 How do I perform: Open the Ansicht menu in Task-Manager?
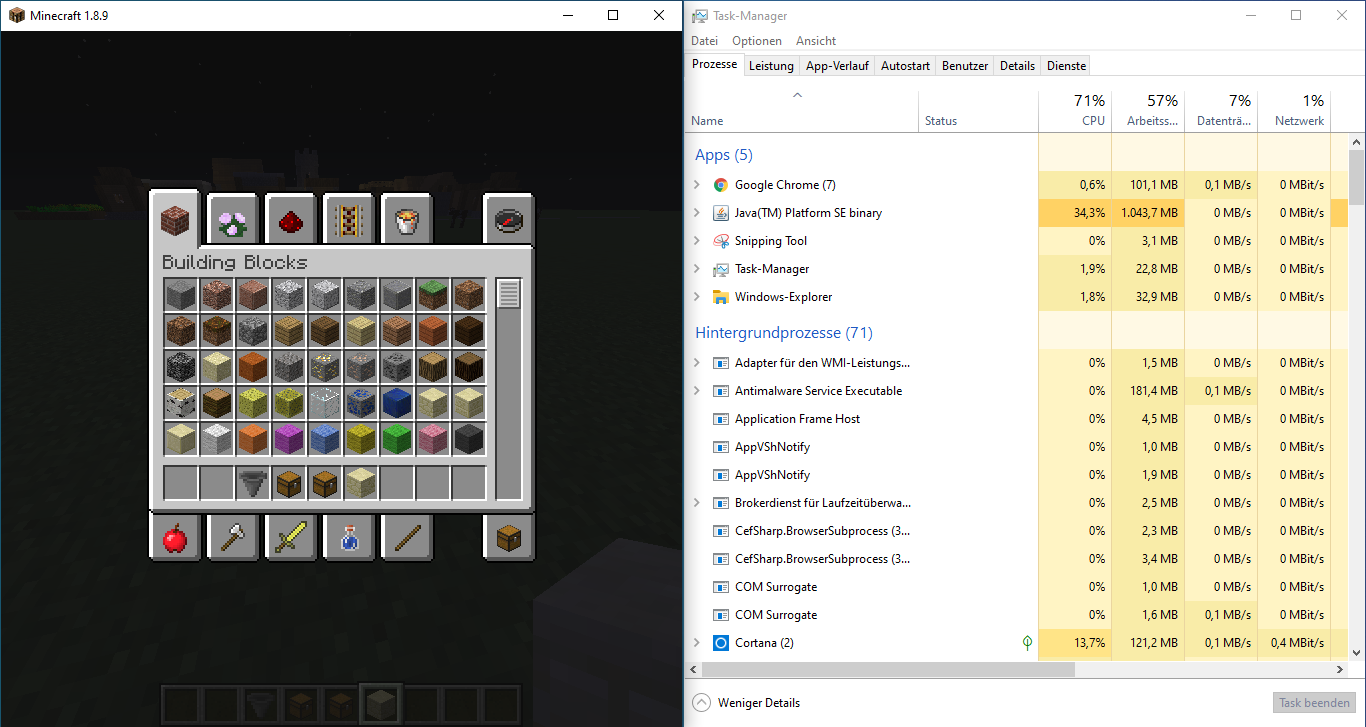point(816,41)
